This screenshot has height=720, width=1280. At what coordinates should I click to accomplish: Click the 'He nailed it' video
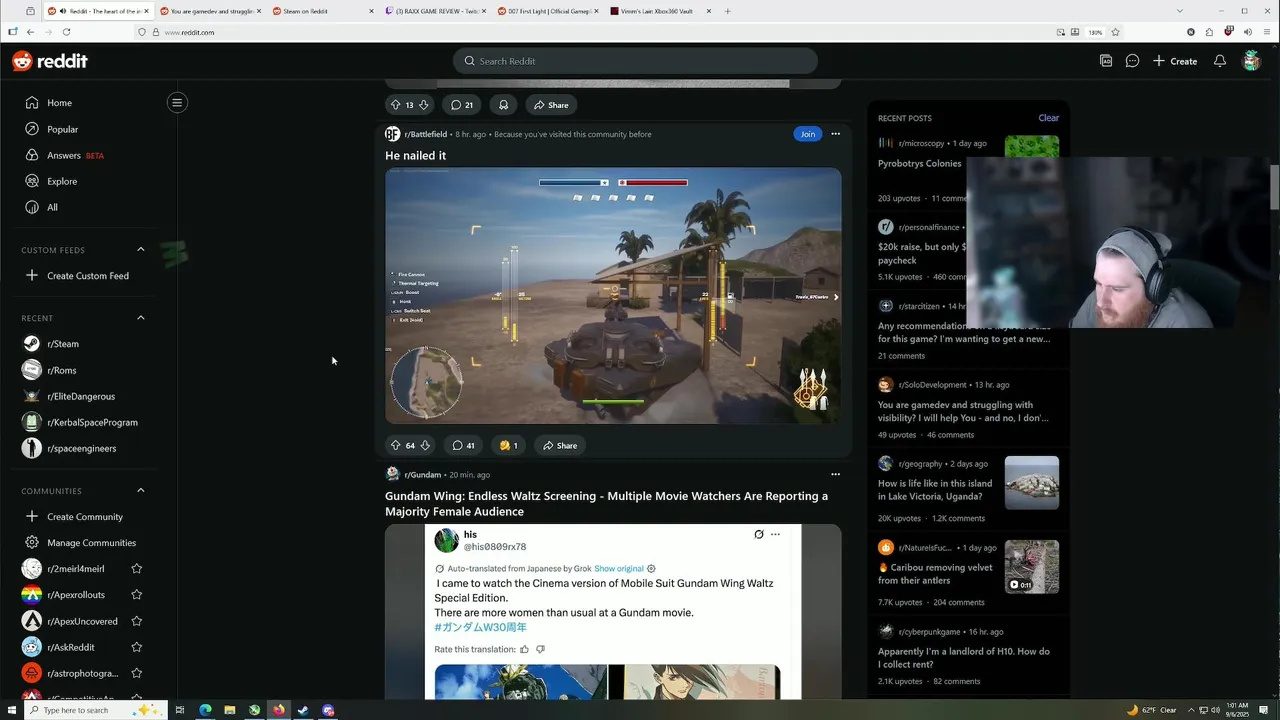(613, 296)
